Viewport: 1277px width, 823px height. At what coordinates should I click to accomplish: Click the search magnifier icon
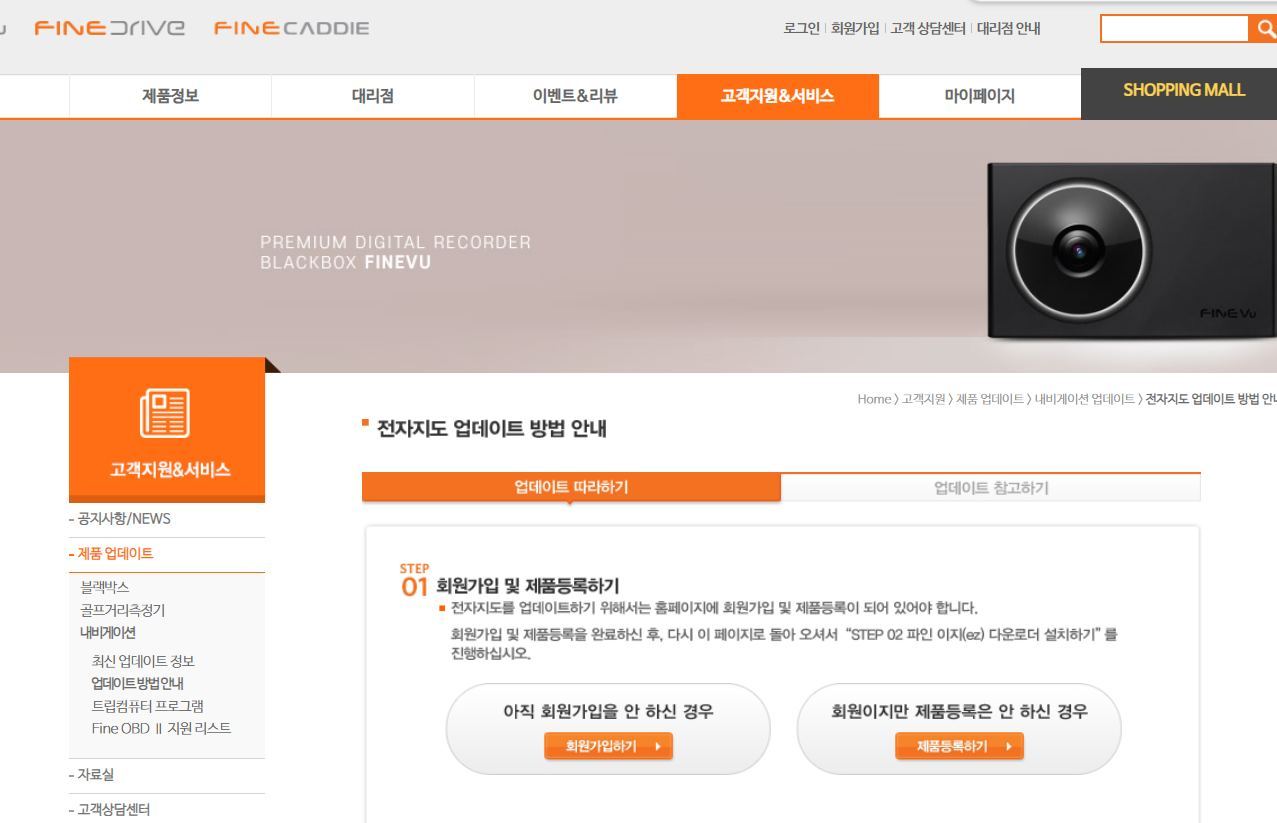[x=1265, y=28]
